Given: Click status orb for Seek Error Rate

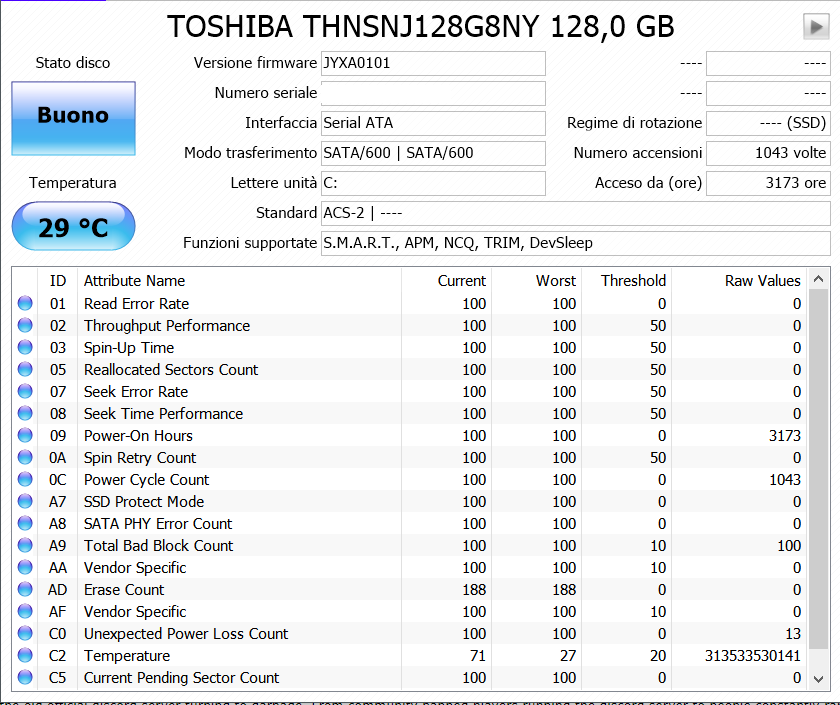Looking at the screenshot, I should (25, 391).
